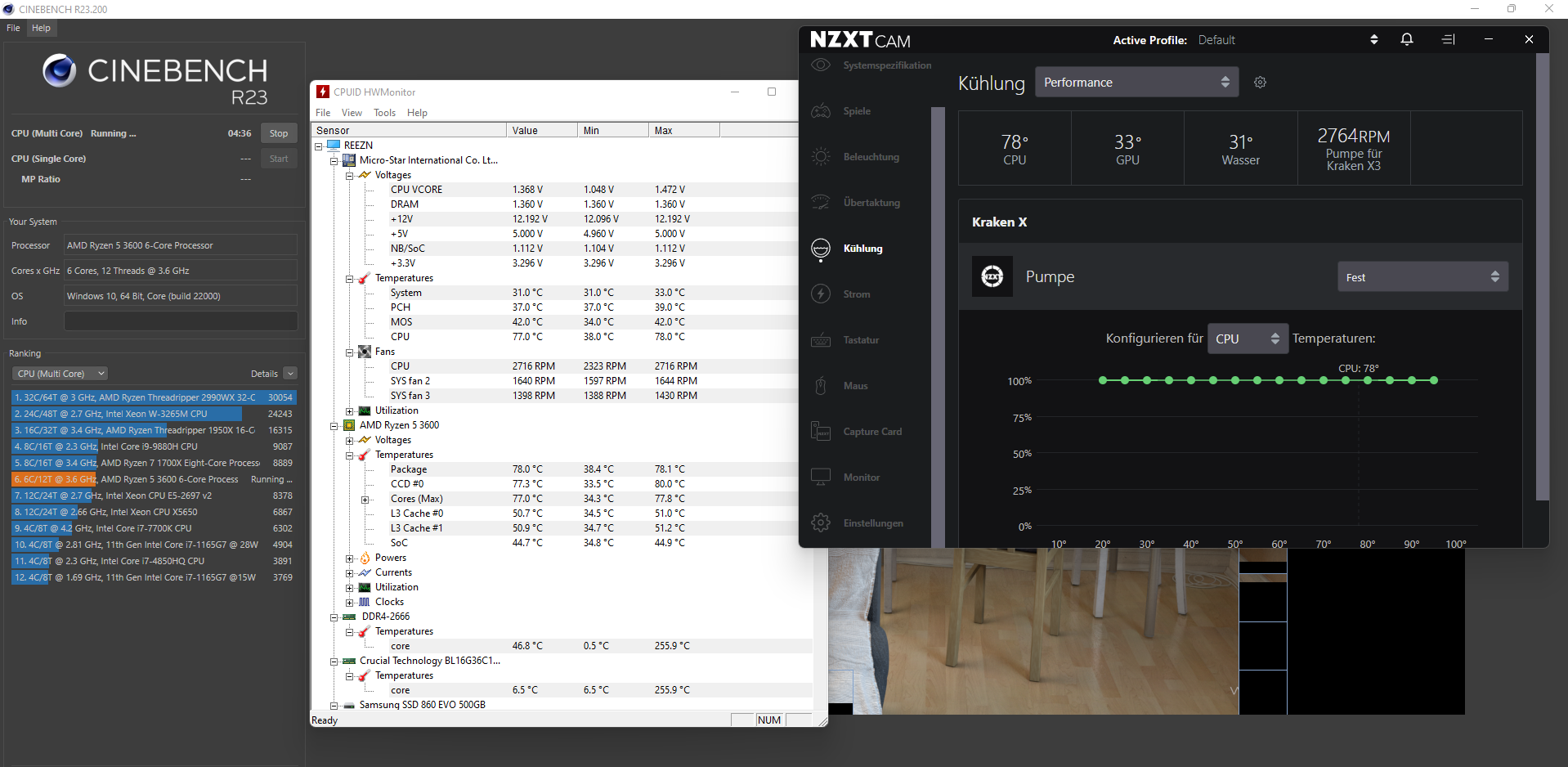The image size is (1568, 767).
Task: Click the NZXT CAM mini-mode list icon
Action: coord(1449,39)
